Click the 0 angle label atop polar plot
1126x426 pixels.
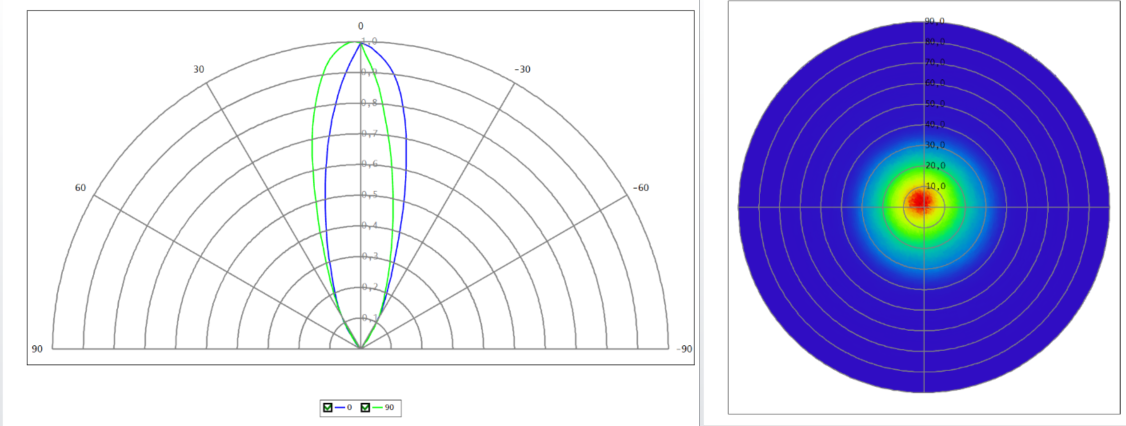(360, 26)
